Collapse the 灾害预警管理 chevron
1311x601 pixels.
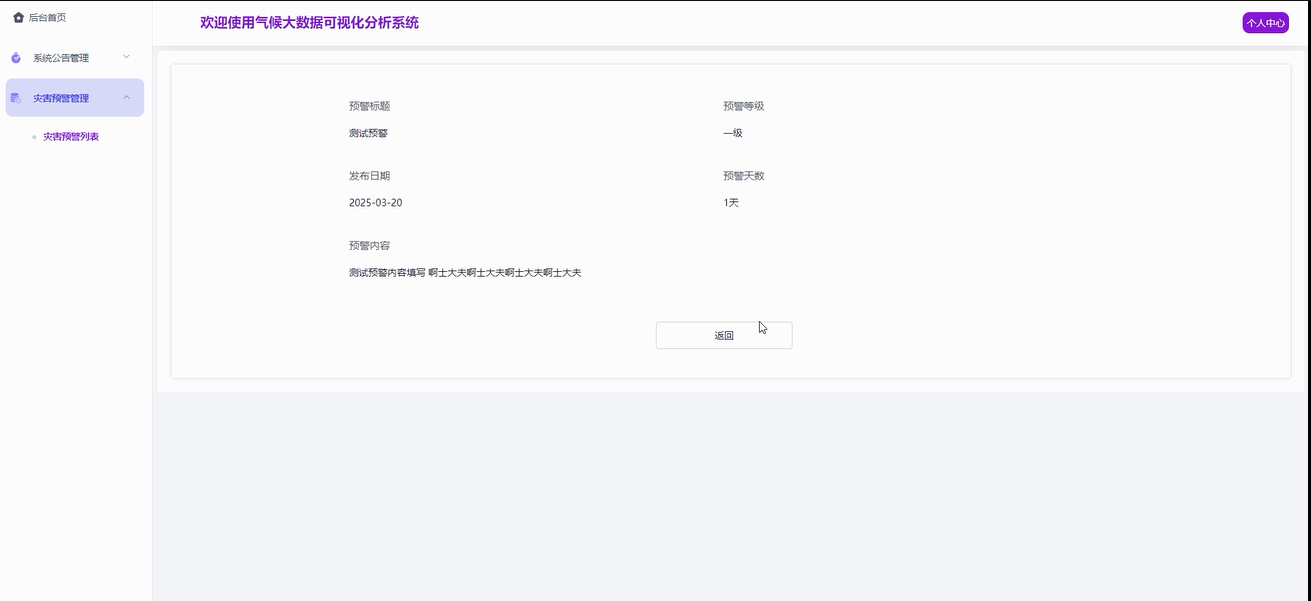point(126,97)
